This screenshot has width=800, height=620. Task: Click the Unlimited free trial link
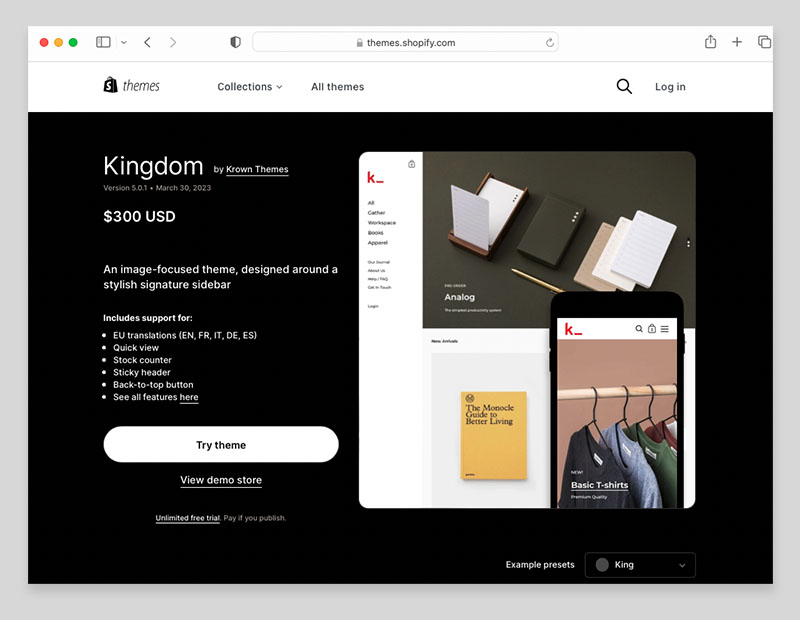(188, 518)
